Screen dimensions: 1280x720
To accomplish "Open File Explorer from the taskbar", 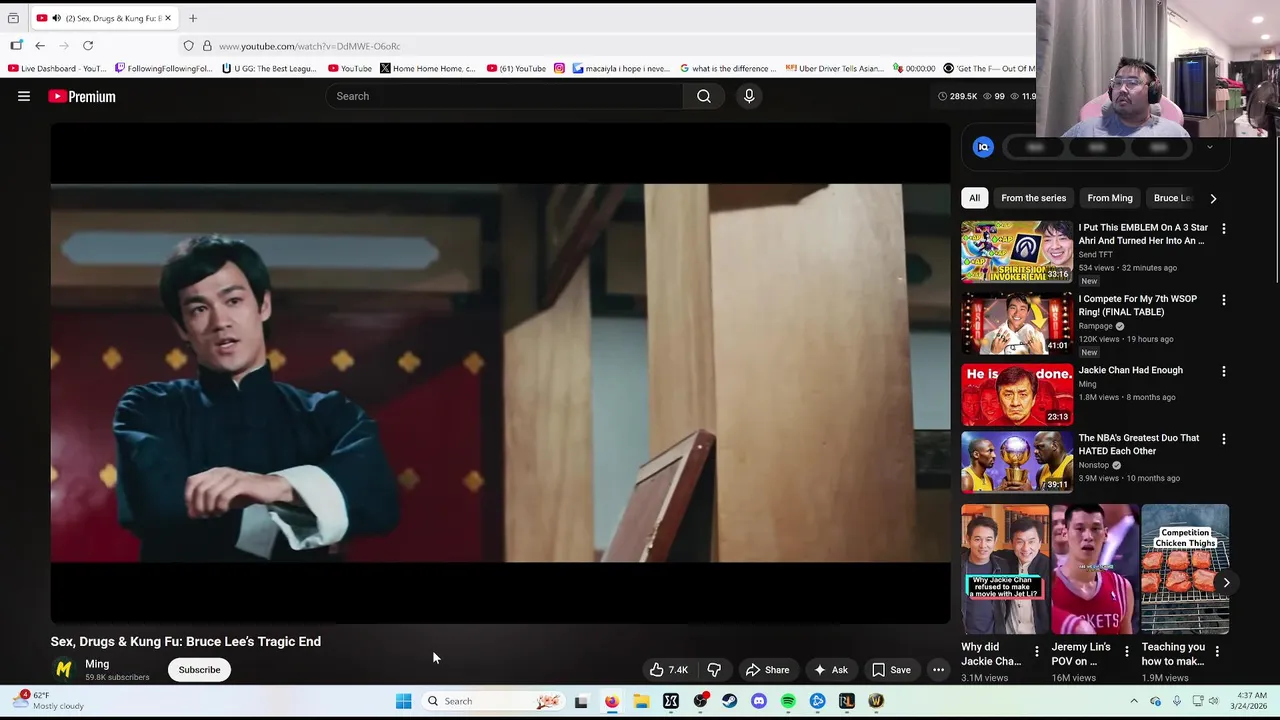I will tap(641, 701).
